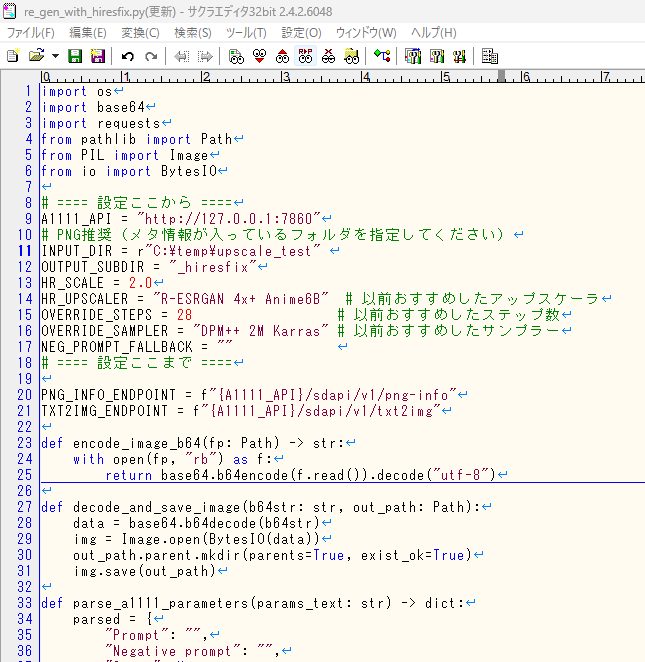Clear search marks with the red X binoculars icon
Screen dimensions: 645x662
[328, 56]
